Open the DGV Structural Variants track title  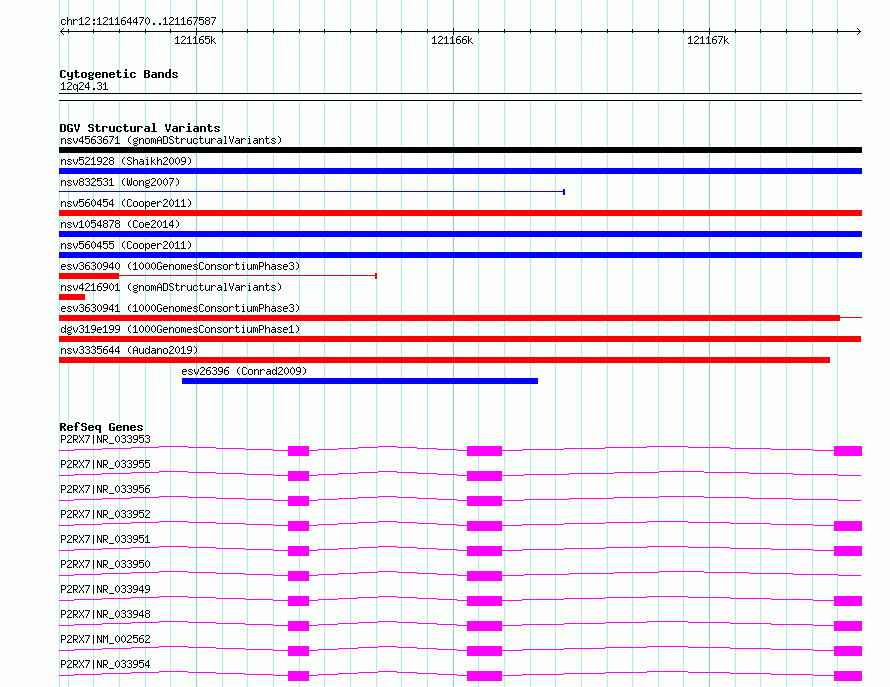pos(140,128)
